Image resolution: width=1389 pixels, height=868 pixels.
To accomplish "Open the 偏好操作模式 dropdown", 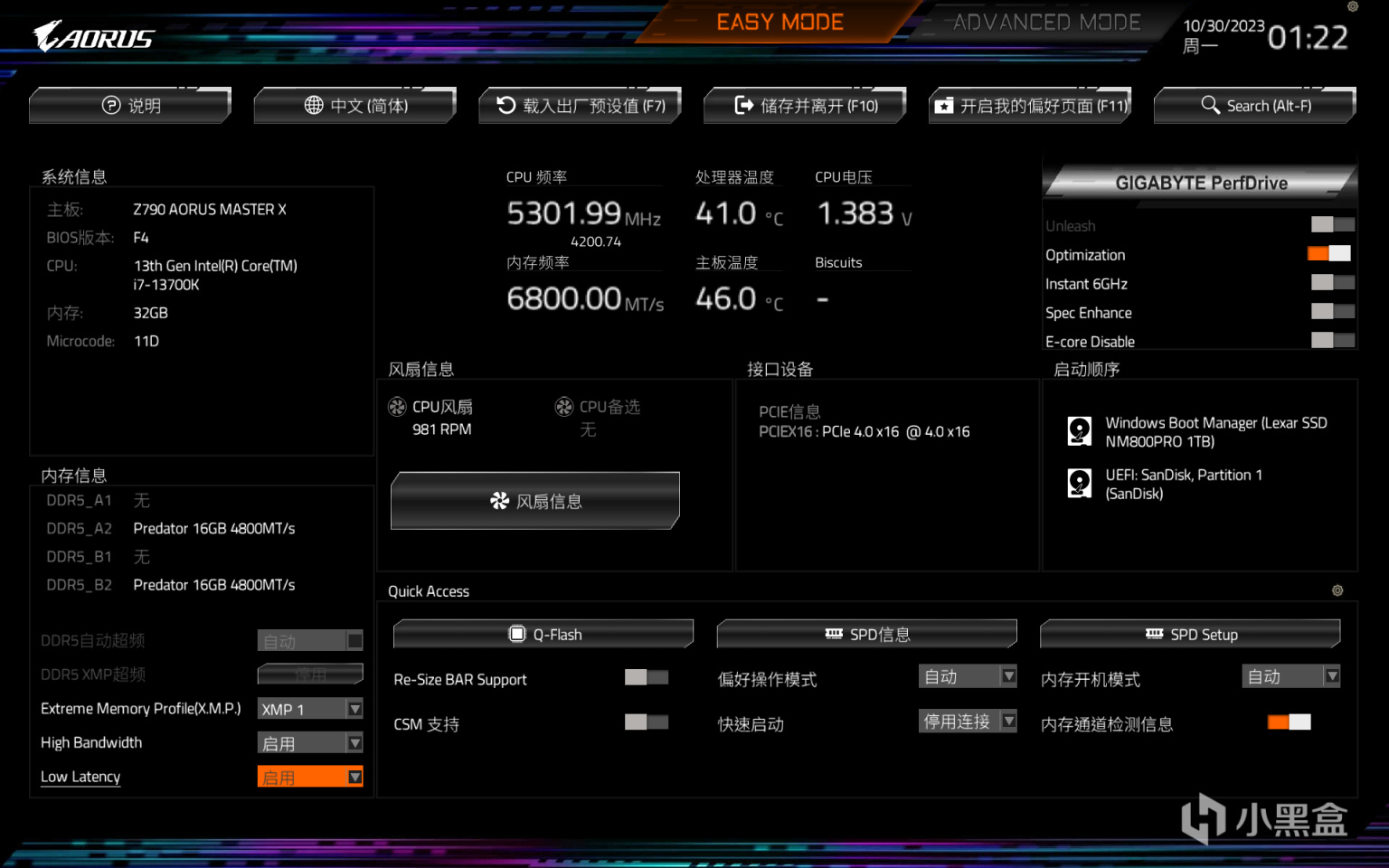I will pos(969,676).
